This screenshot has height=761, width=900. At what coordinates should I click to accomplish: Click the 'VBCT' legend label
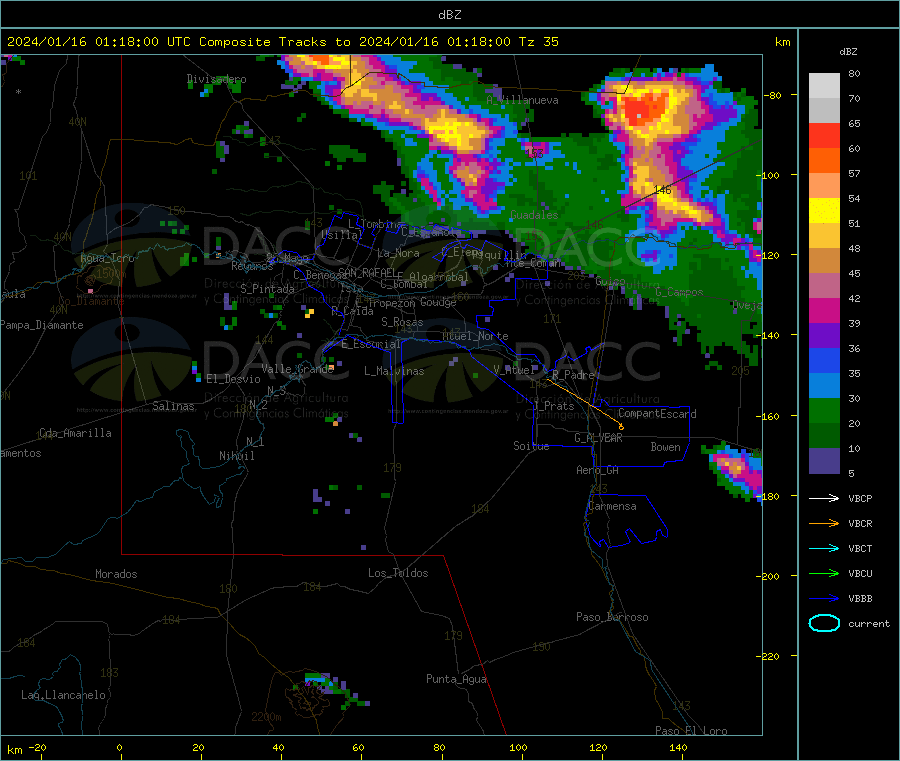click(x=860, y=549)
